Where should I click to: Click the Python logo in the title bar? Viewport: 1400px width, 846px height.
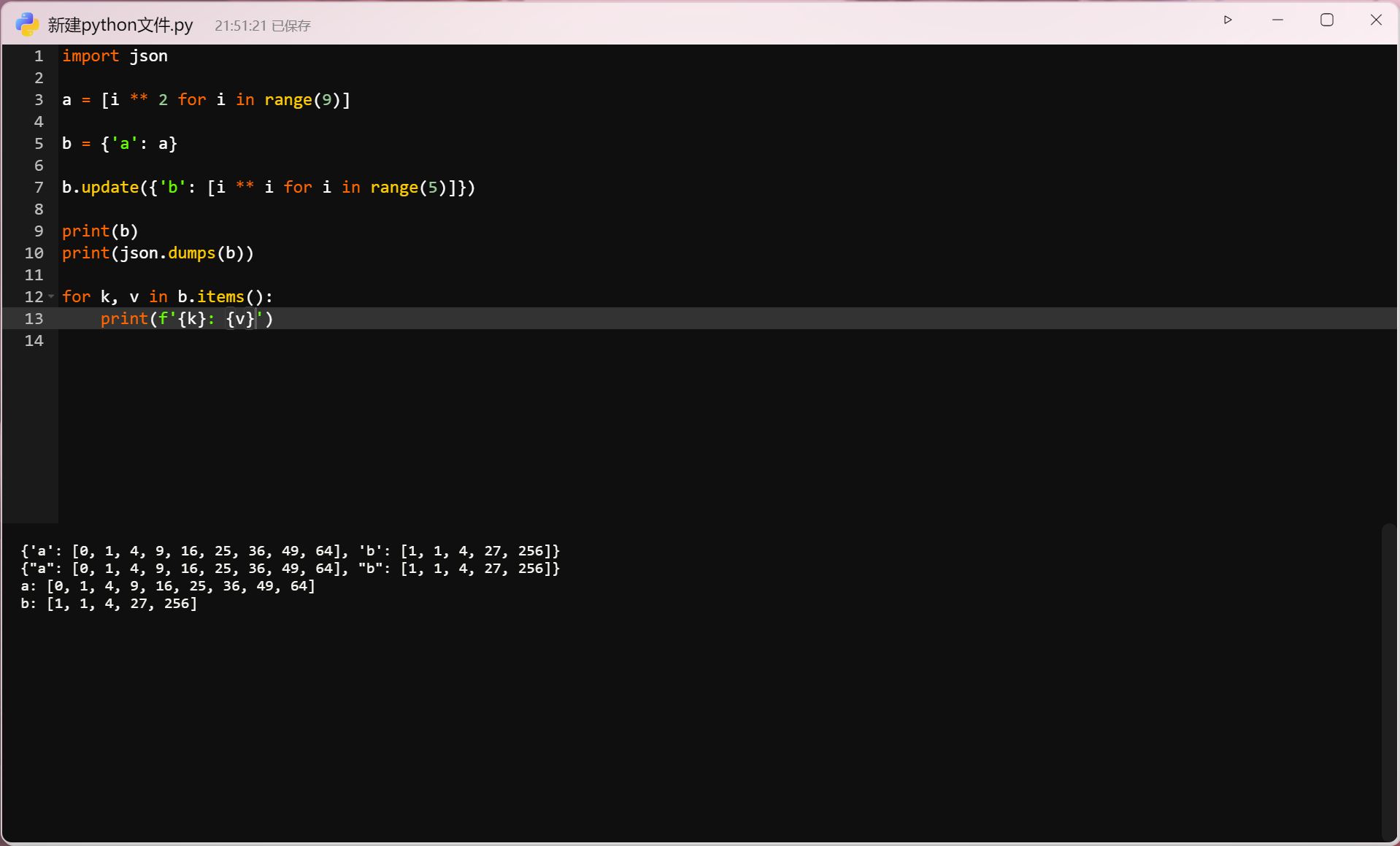pyautogui.click(x=27, y=23)
